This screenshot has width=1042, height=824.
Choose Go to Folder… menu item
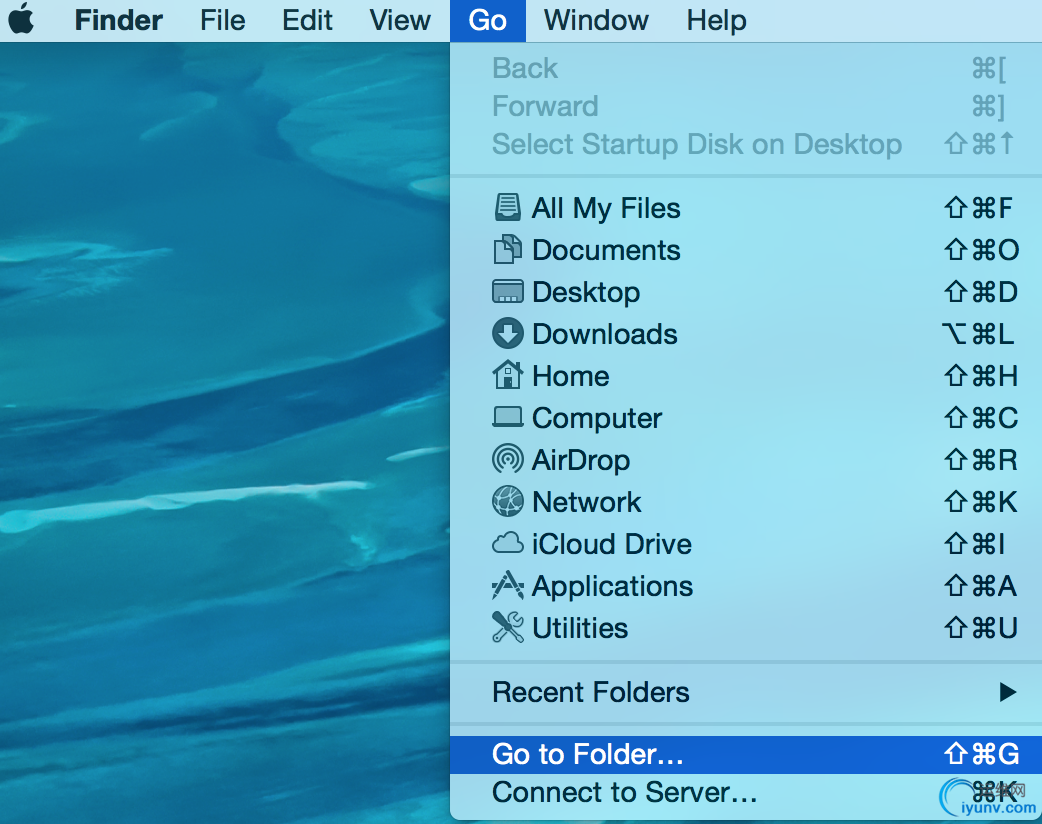click(746, 754)
